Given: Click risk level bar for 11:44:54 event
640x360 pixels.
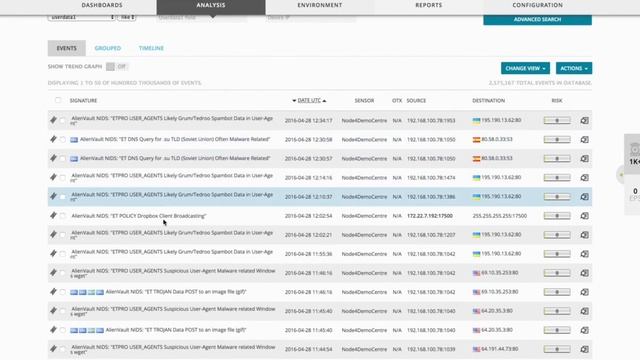Looking at the screenshot, I should click(x=557, y=349).
